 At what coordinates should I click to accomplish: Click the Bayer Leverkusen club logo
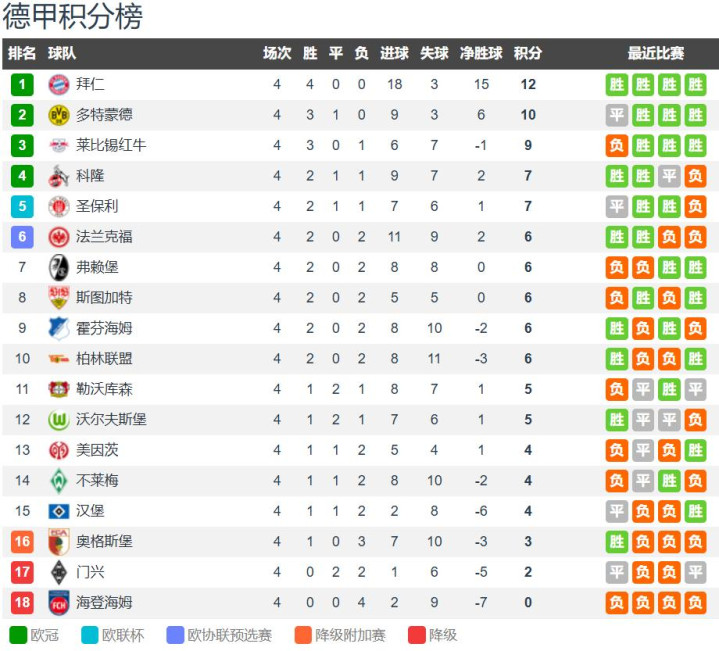click(x=58, y=389)
